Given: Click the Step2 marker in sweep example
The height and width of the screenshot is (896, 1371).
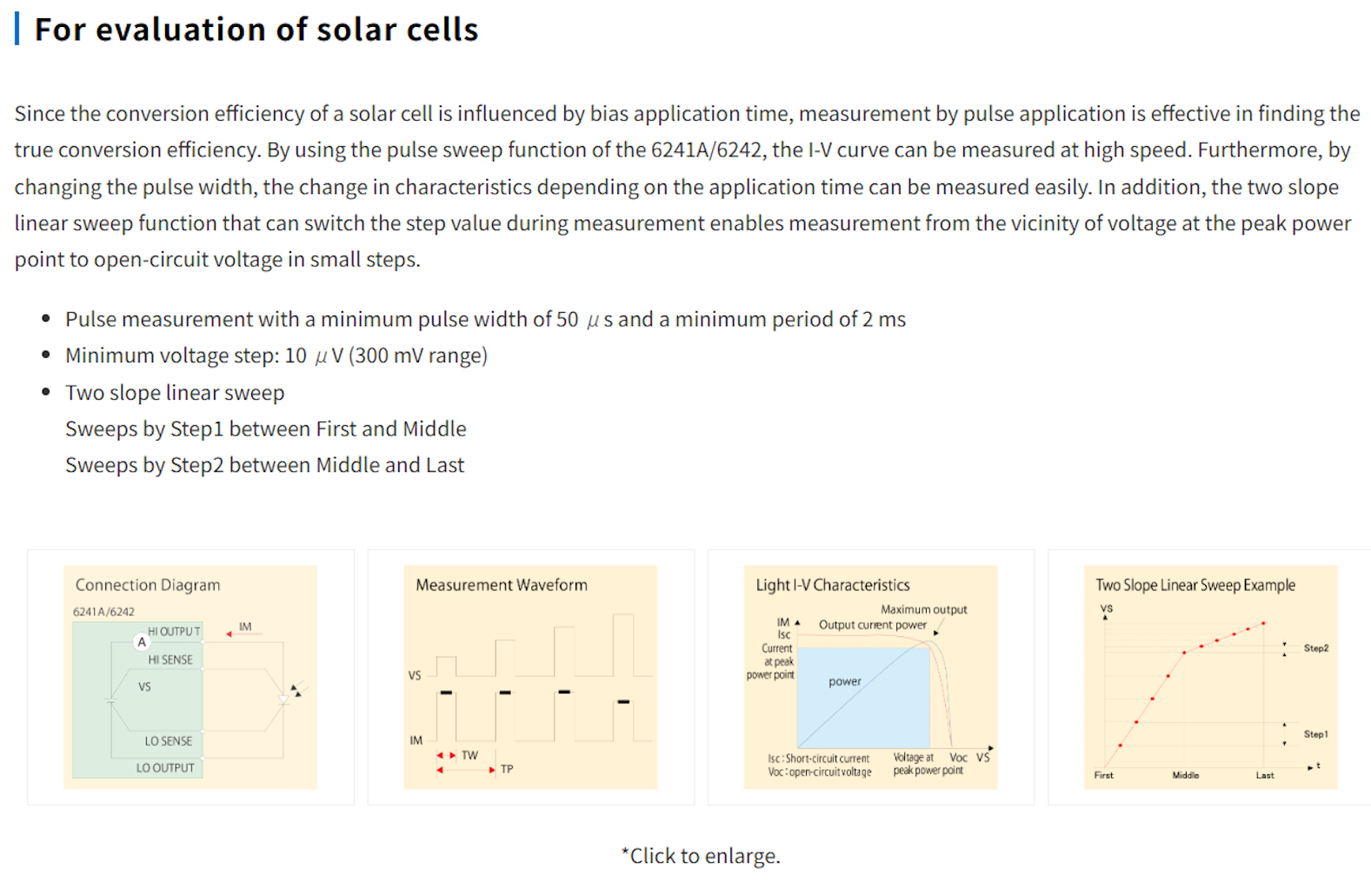Looking at the screenshot, I should 1315,648.
